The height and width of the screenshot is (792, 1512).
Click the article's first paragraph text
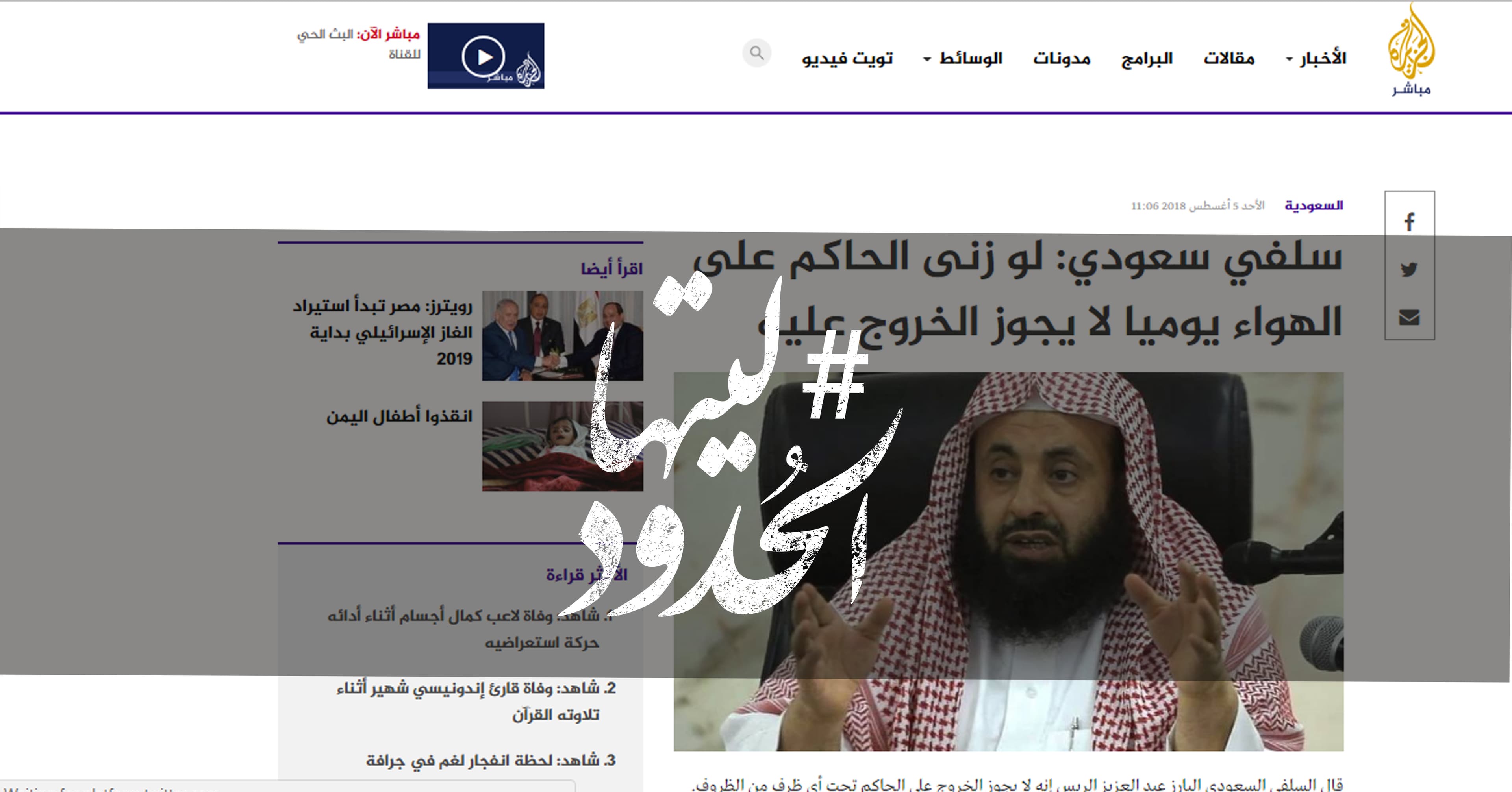[x=1017, y=785]
